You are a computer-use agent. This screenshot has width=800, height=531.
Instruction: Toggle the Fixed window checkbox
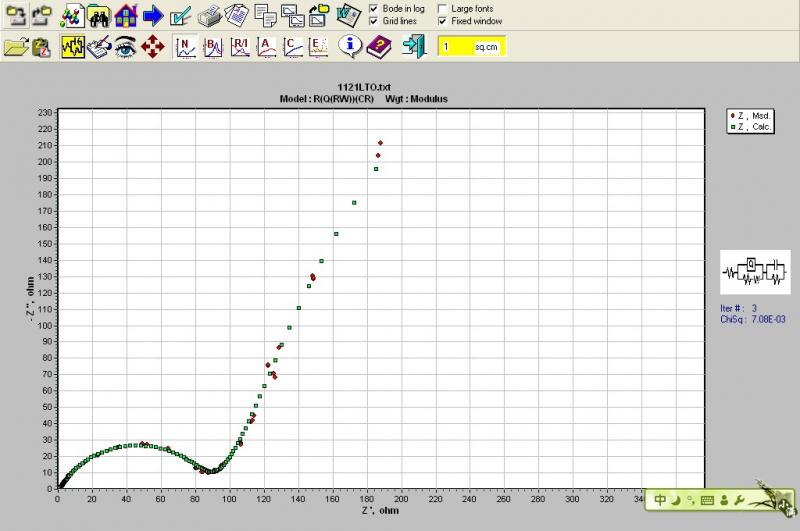pos(442,21)
